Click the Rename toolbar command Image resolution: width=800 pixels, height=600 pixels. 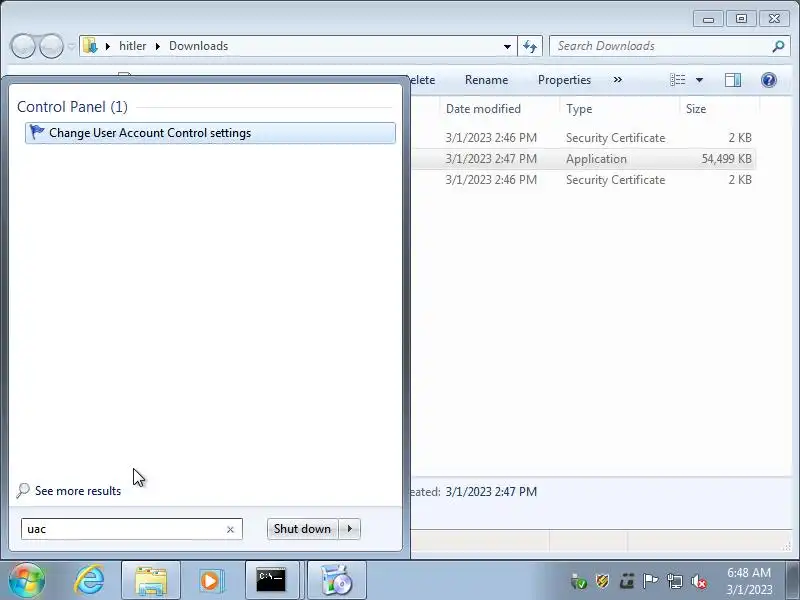point(486,80)
